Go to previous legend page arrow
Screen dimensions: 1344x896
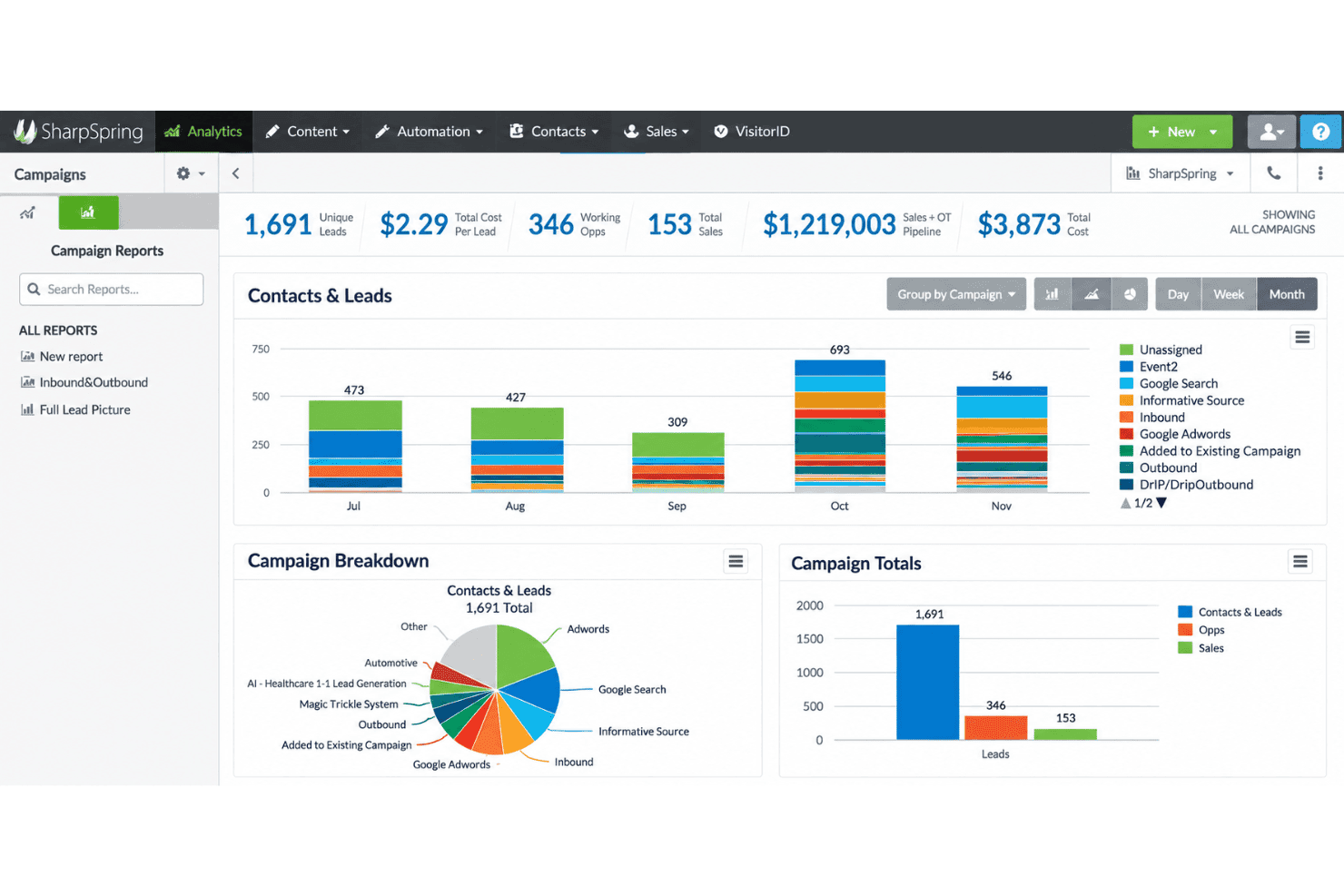[x=1126, y=503]
